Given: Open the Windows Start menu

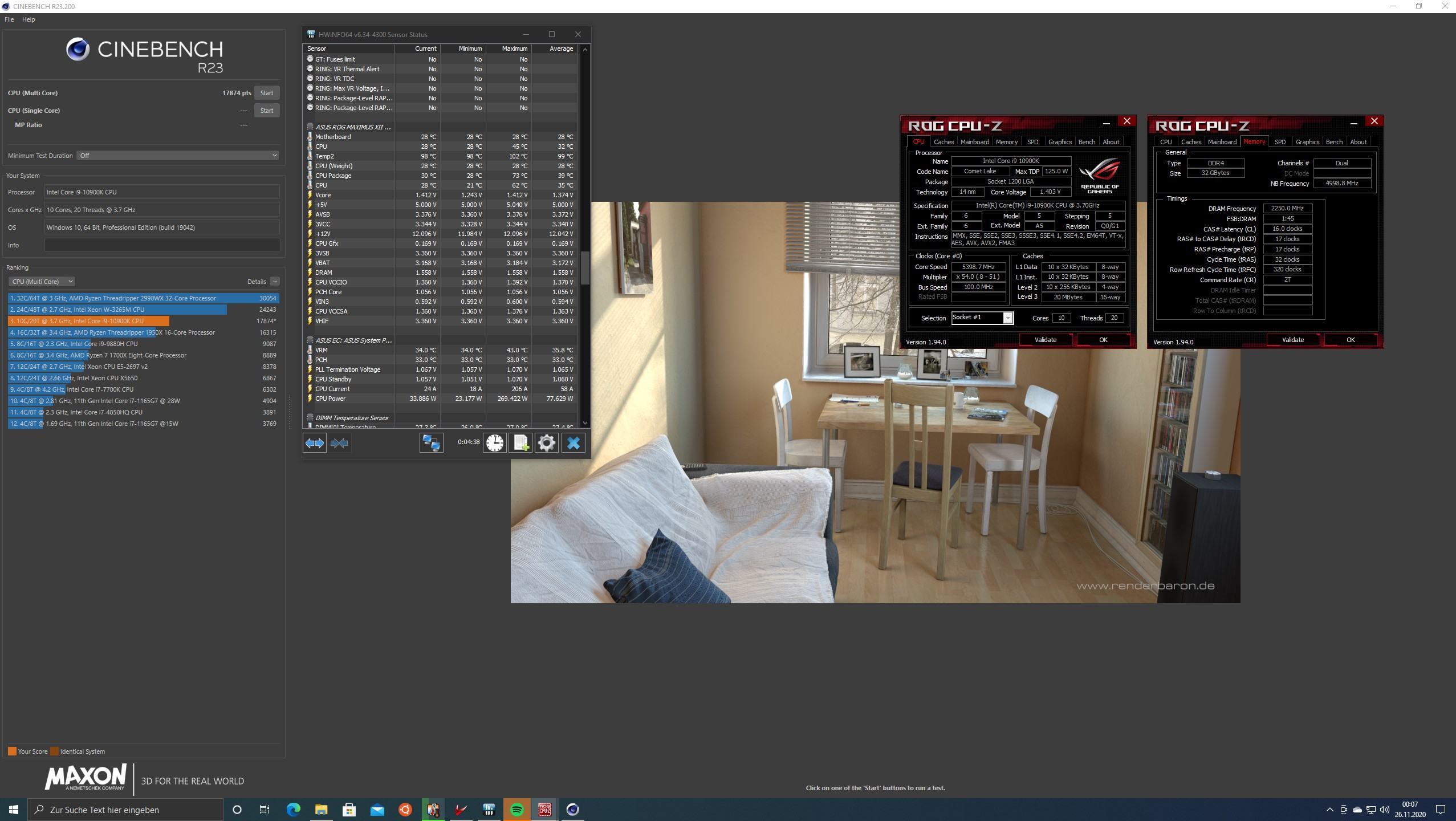Looking at the screenshot, I should pyautogui.click(x=14, y=810).
